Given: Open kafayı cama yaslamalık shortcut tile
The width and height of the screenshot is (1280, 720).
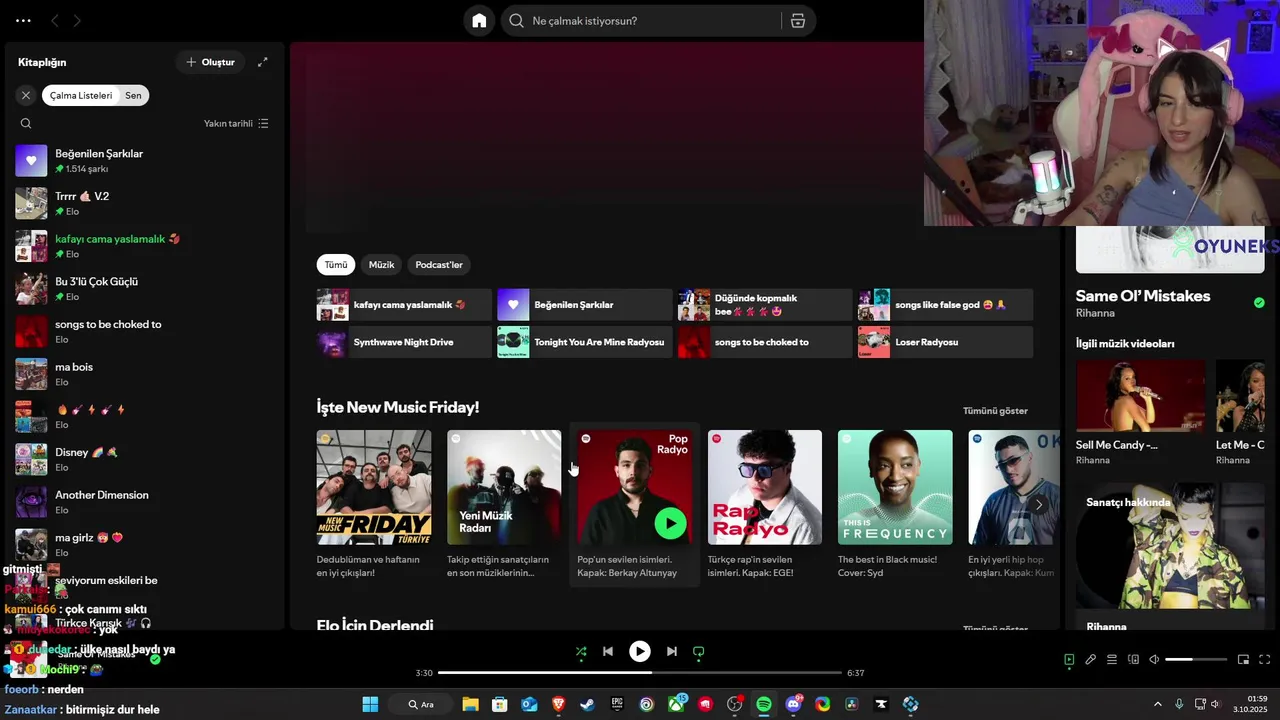Looking at the screenshot, I should (404, 305).
